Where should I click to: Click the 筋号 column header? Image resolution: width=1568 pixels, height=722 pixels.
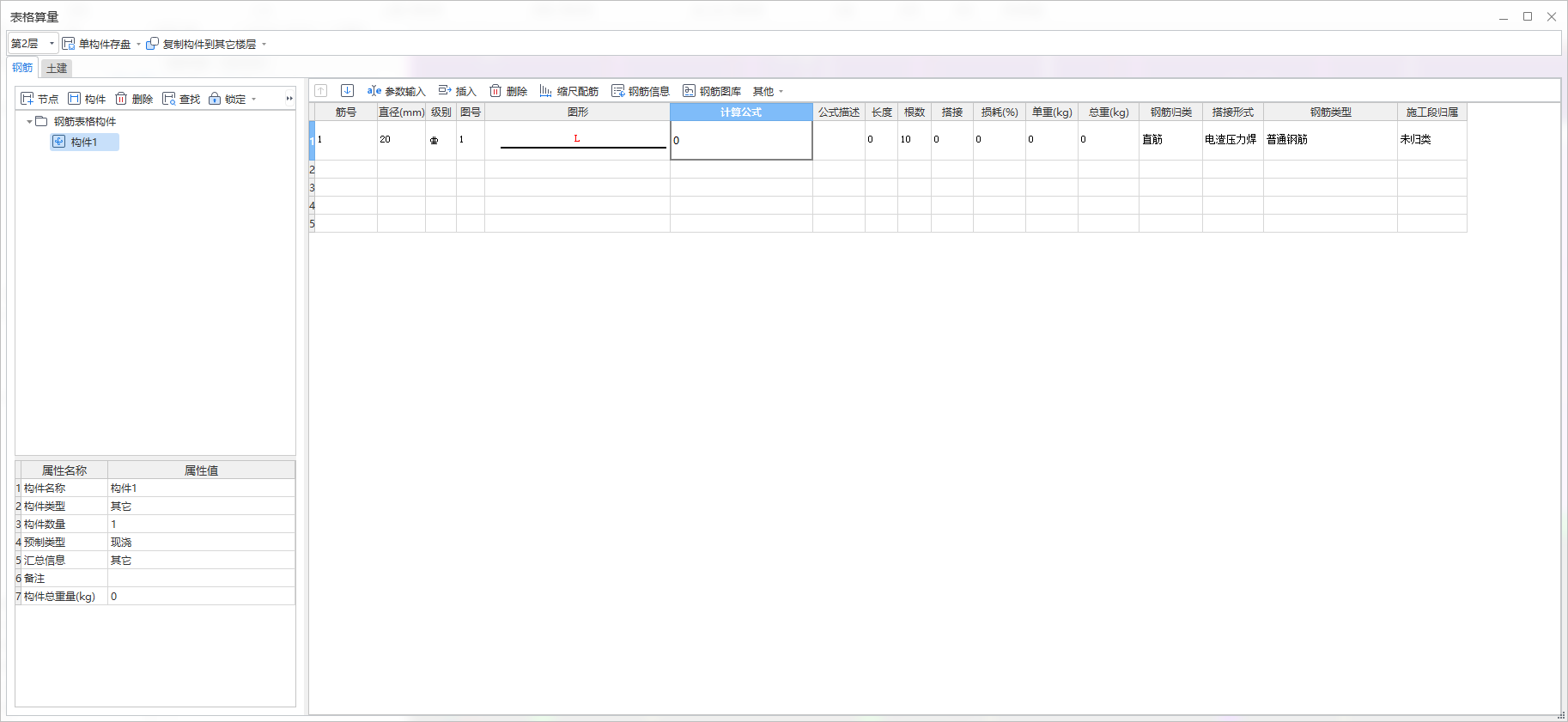[x=346, y=112]
